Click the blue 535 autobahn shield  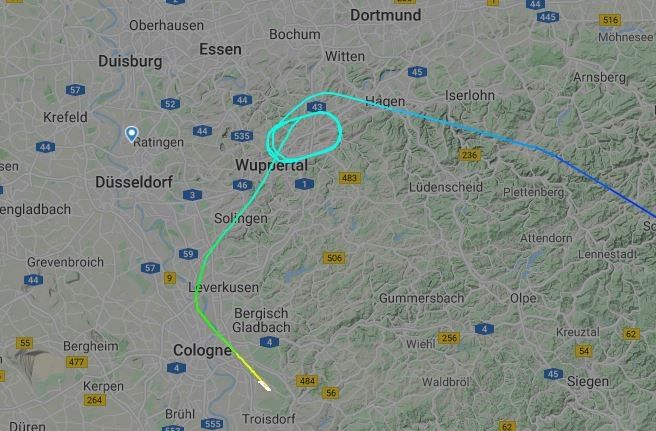(x=242, y=136)
